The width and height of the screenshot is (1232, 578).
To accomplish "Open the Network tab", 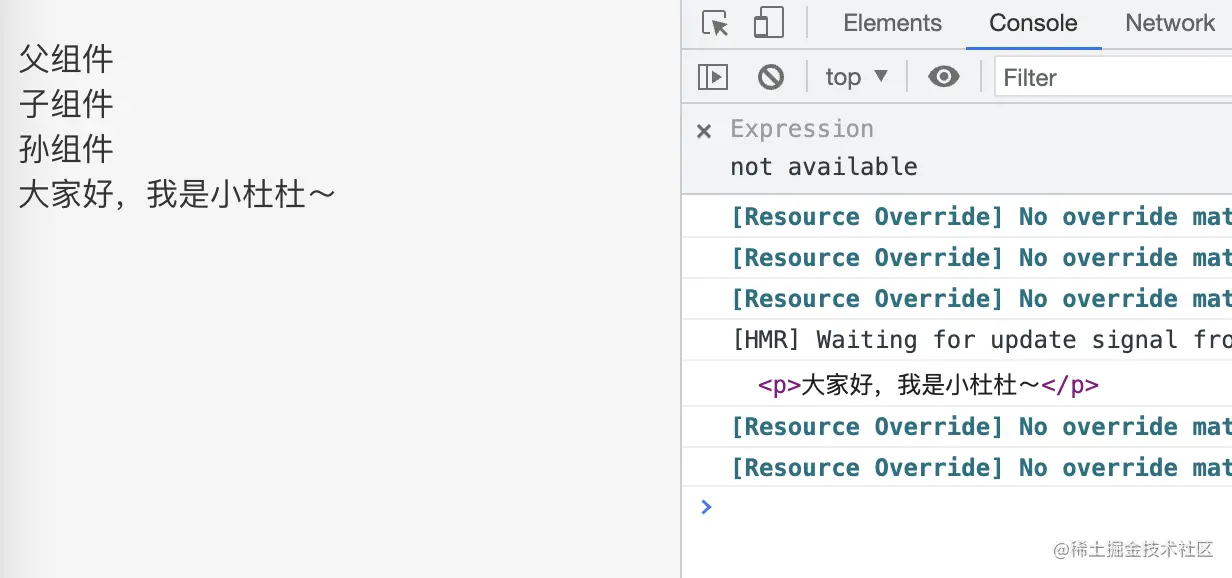I will [1169, 23].
